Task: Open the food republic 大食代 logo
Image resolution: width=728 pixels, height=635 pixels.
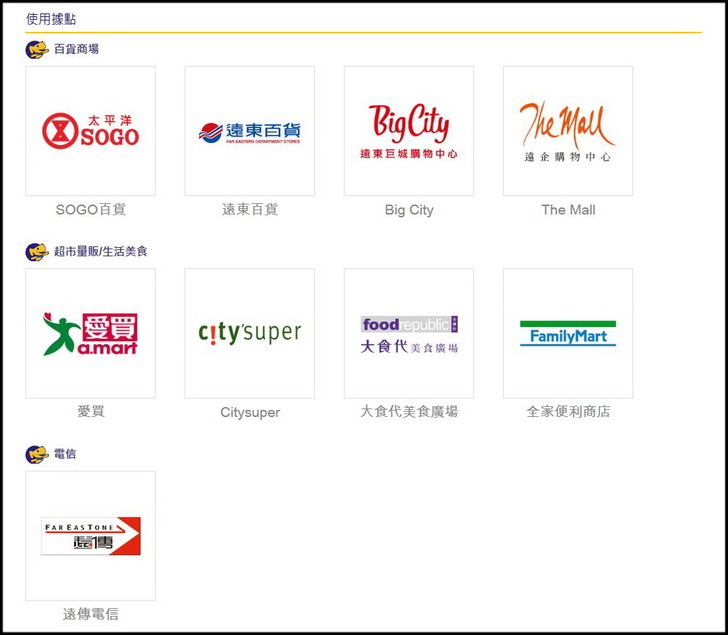Action: [409, 333]
